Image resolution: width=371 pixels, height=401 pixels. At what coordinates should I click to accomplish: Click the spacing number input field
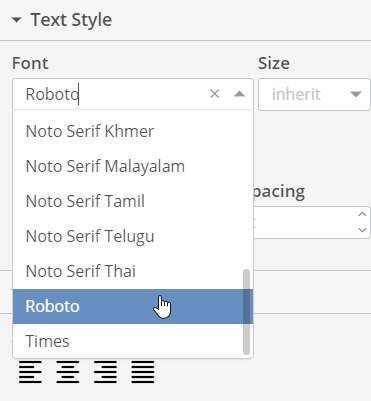tap(303, 222)
